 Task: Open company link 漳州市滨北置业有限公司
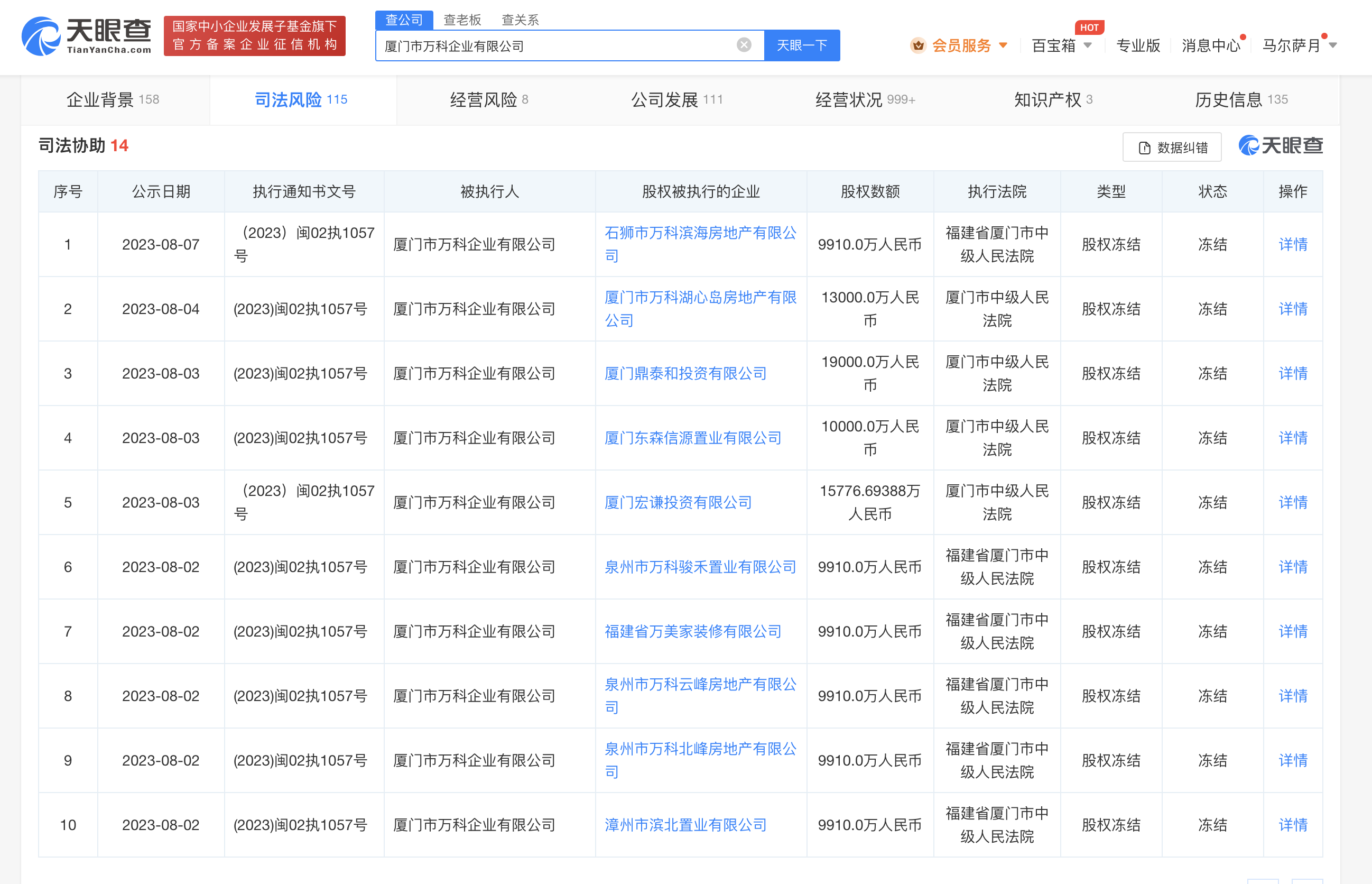coord(684,825)
